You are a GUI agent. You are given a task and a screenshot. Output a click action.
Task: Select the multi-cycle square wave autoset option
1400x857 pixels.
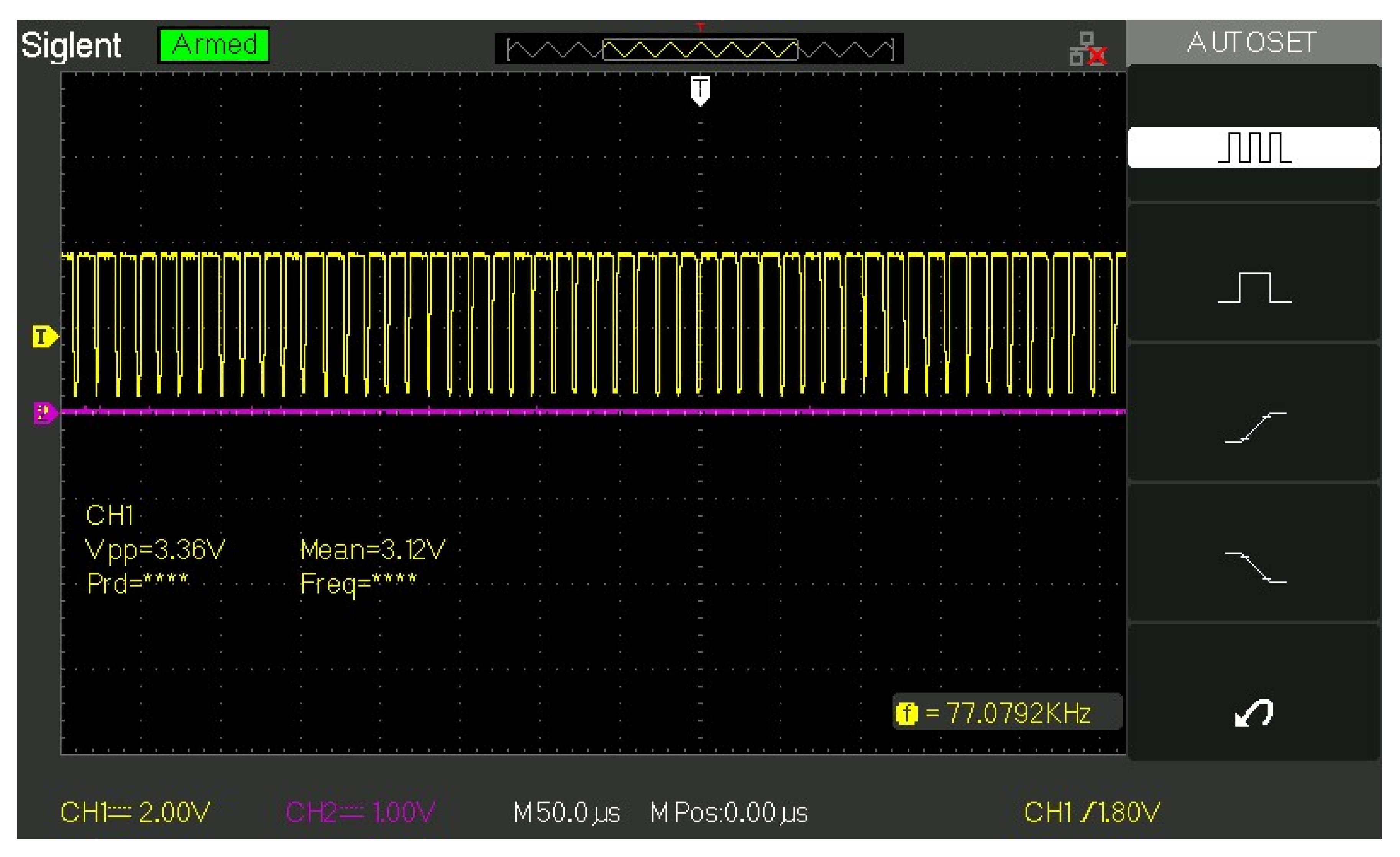[x=1254, y=148]
